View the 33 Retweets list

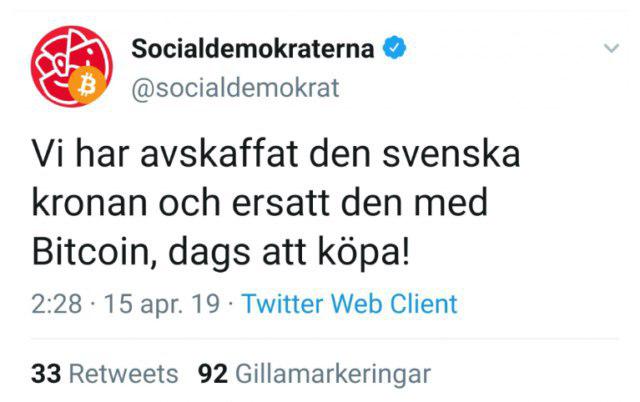pos(105,374)
